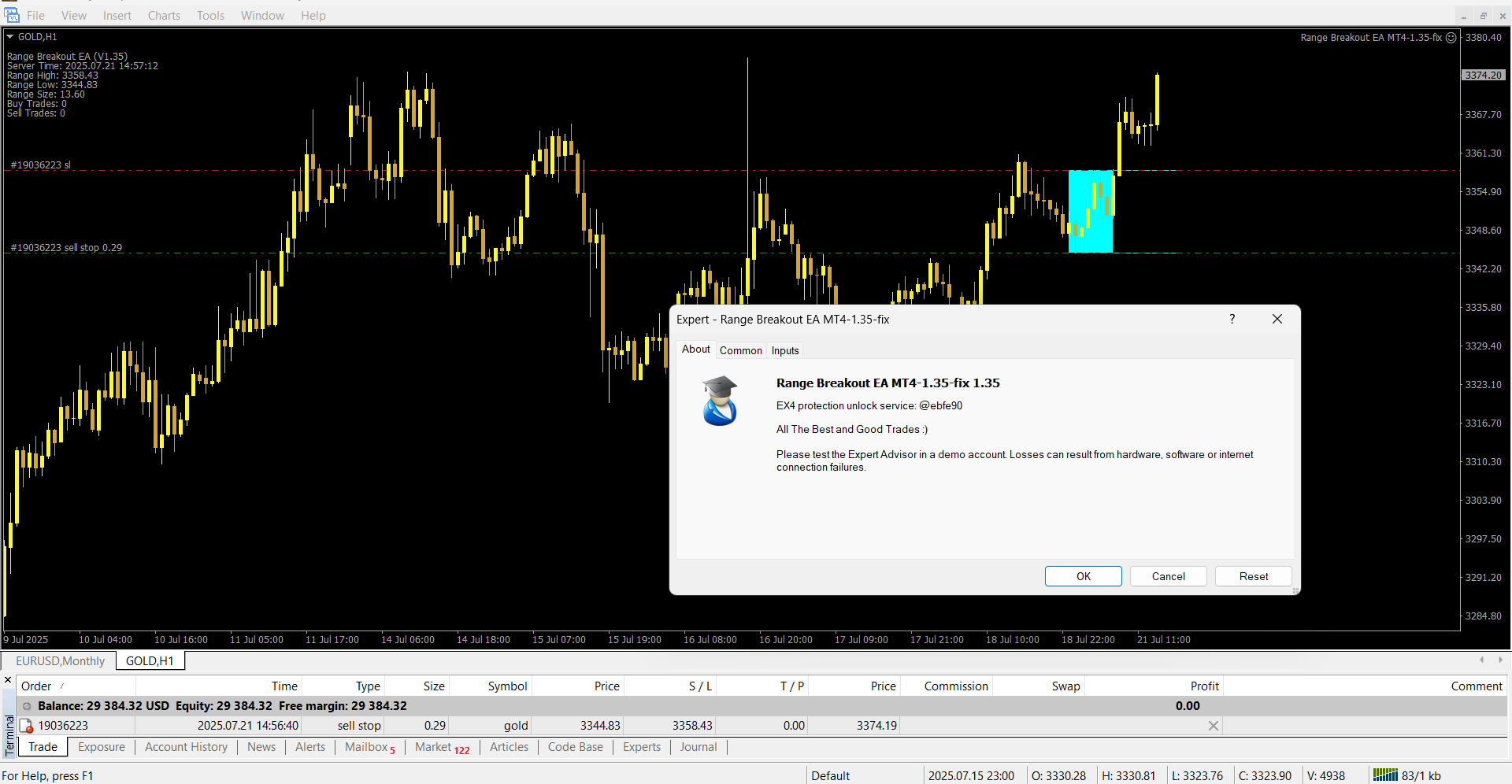Restore the inner chart window
Viewport: 1512px width, 784px height.
click(x=1484, y=16)
